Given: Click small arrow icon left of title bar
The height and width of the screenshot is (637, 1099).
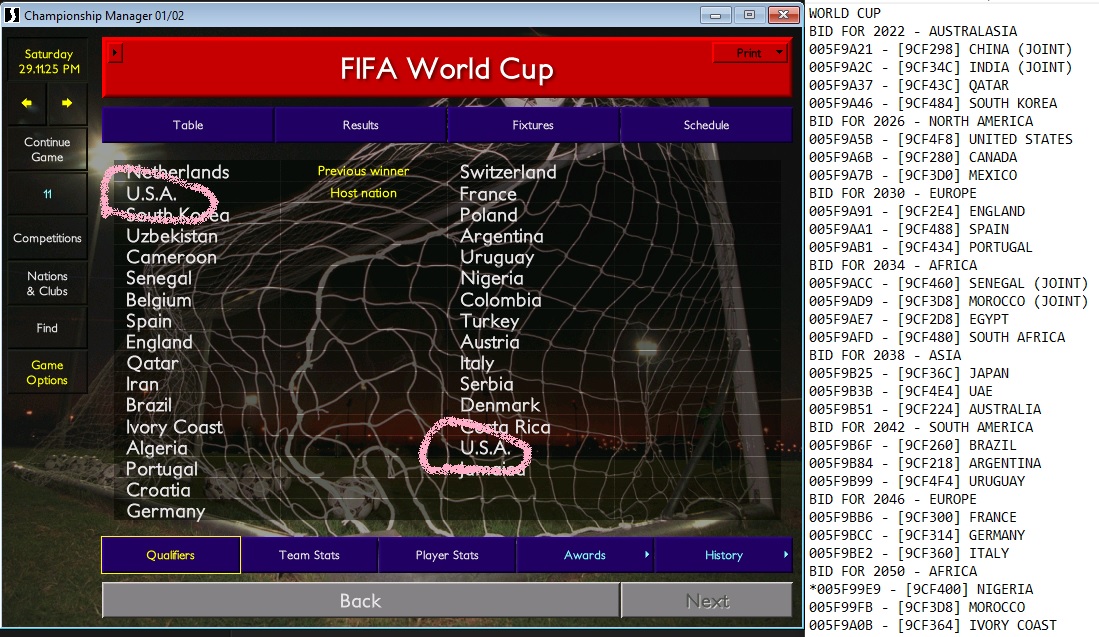Looking at the screenshot, I should [x=116, y=53].
